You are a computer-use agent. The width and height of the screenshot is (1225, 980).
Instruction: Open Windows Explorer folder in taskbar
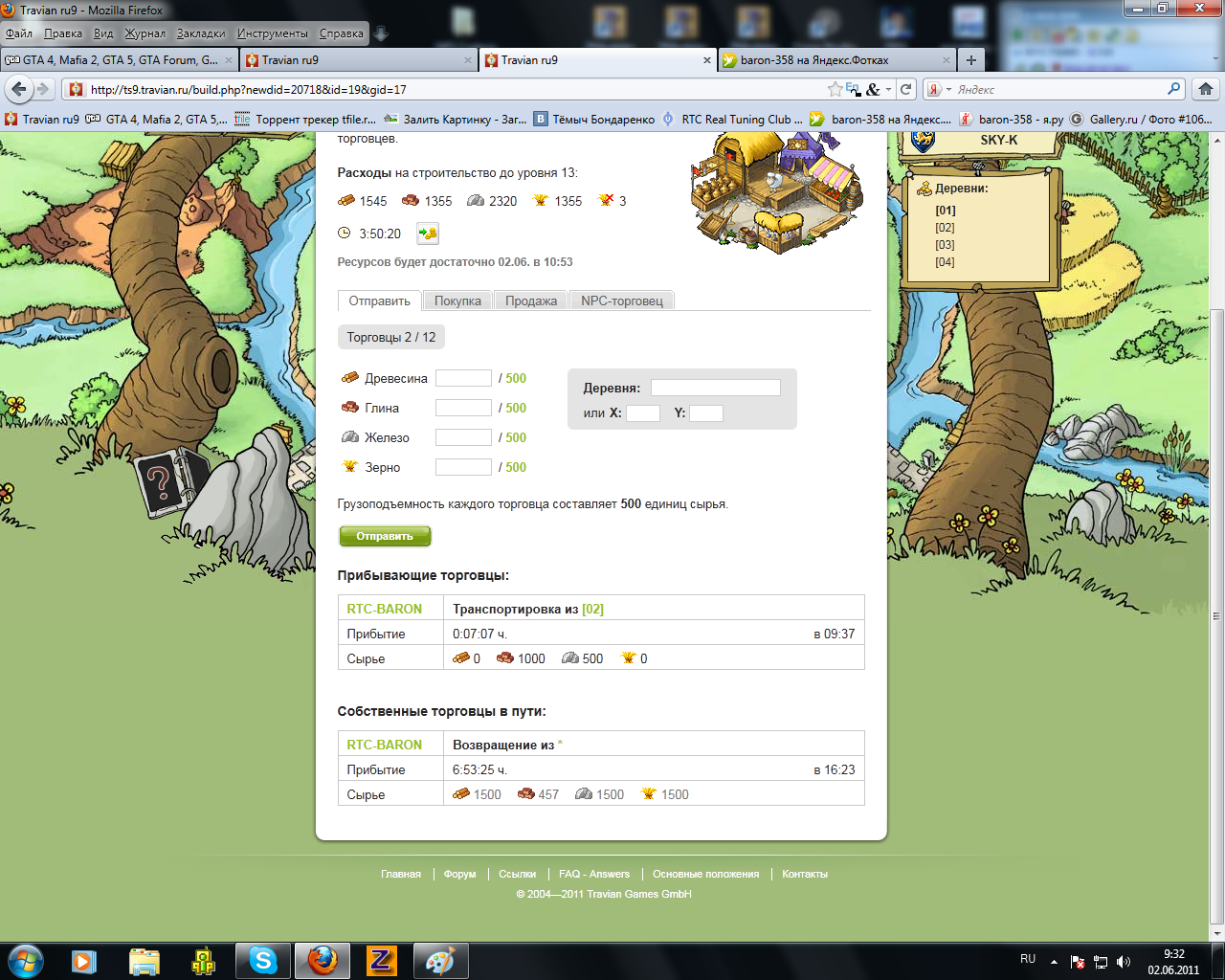pos(144,960)
